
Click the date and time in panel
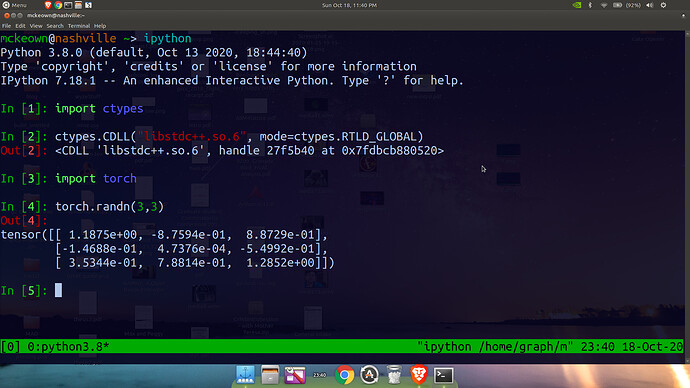pyautogui.click(x=349, y=5)
